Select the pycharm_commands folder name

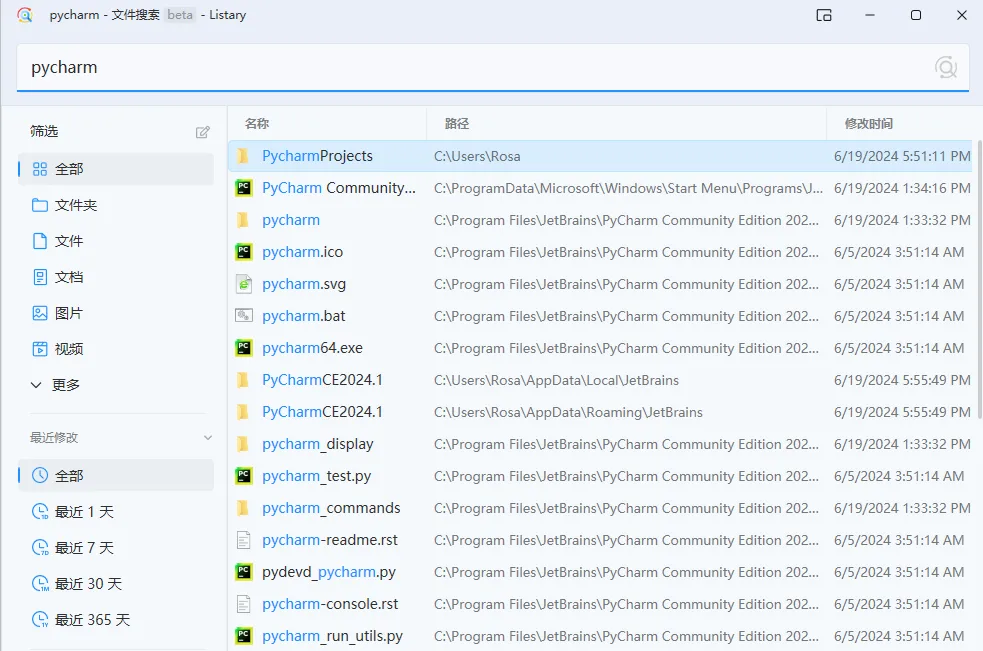pos(331,507)
